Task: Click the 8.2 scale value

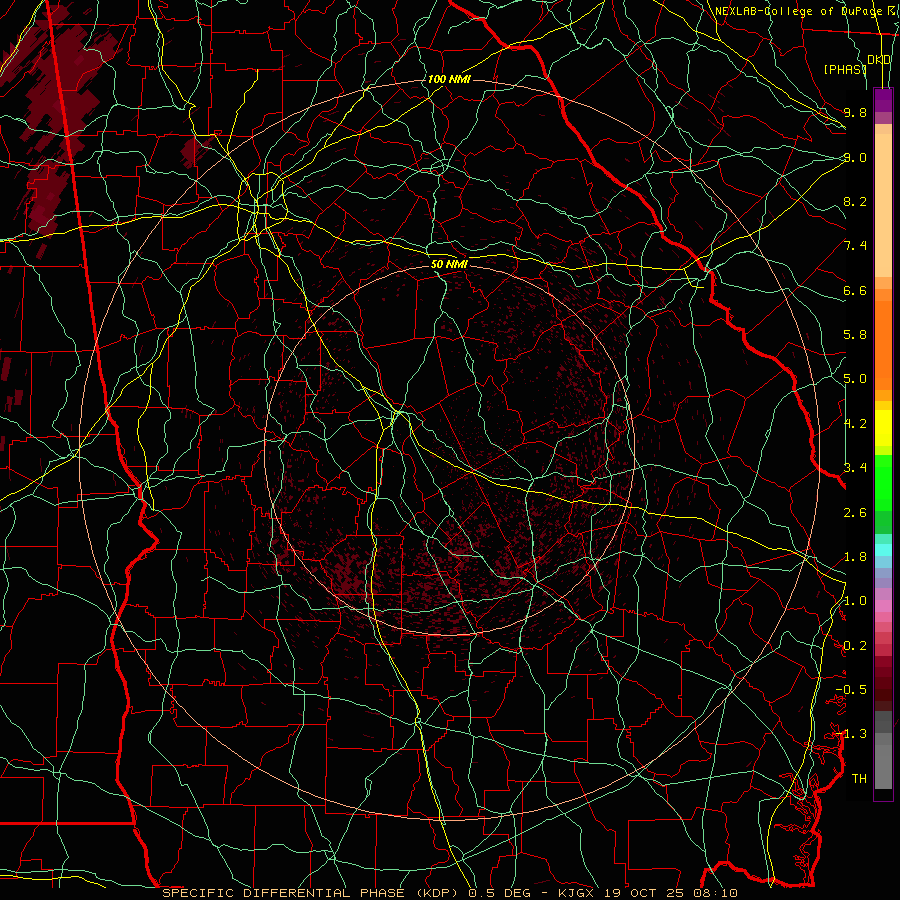Action: point(855,201)
